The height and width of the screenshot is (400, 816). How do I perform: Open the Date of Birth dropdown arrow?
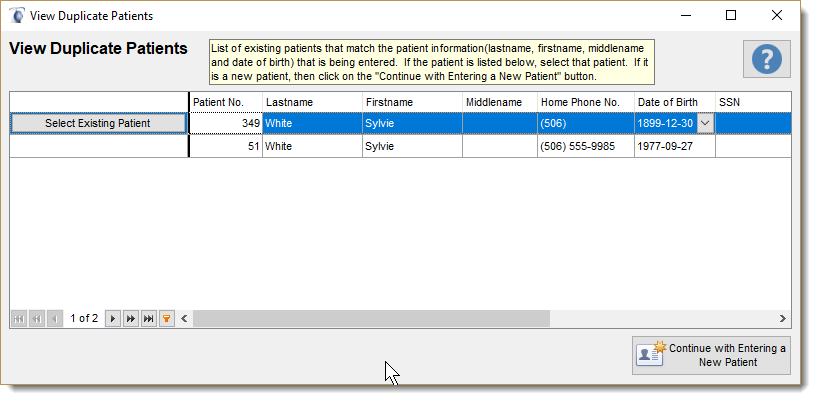coord(705,123)
